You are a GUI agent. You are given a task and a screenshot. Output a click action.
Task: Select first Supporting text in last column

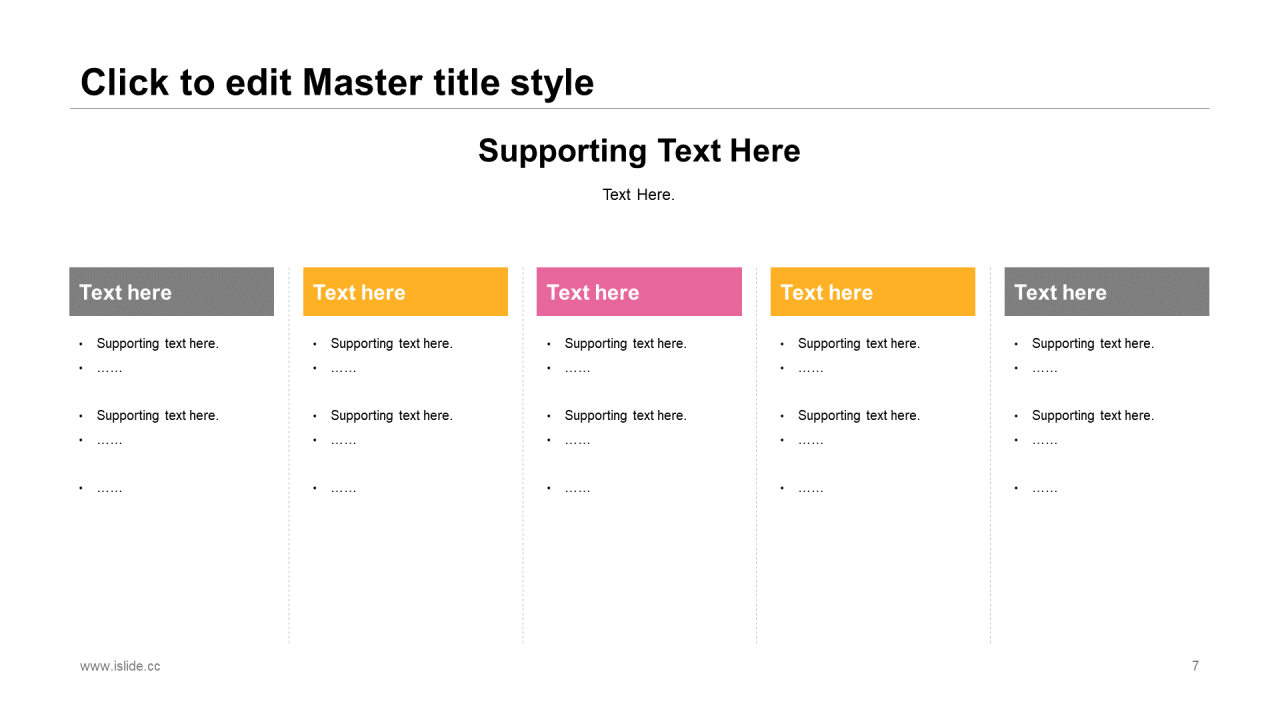(1093, 343)
